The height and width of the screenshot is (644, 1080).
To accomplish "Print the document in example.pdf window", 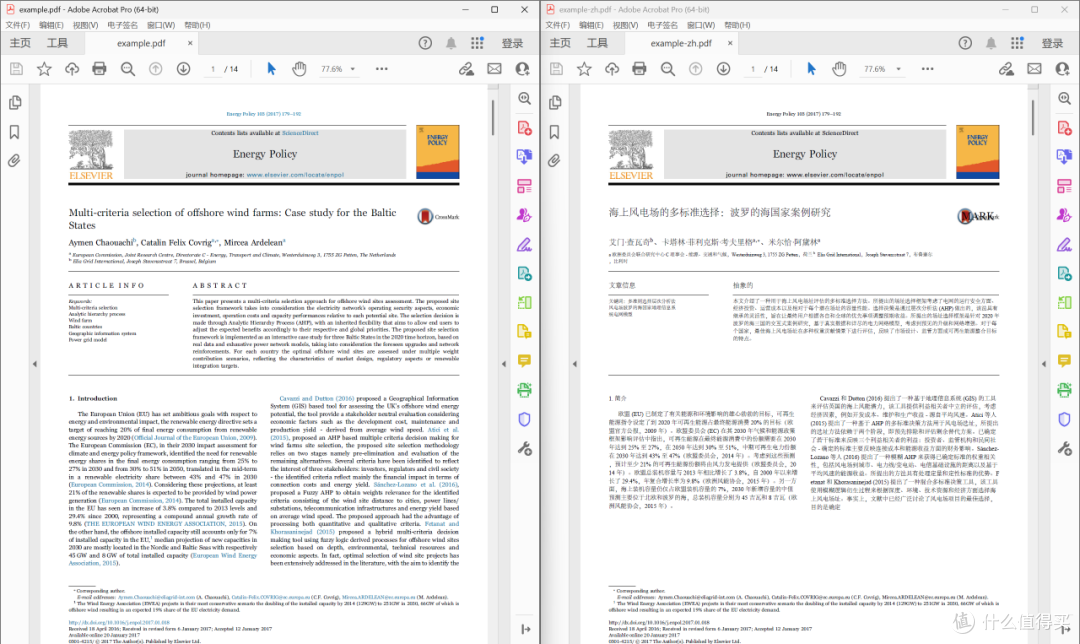I will click(99, 69).
